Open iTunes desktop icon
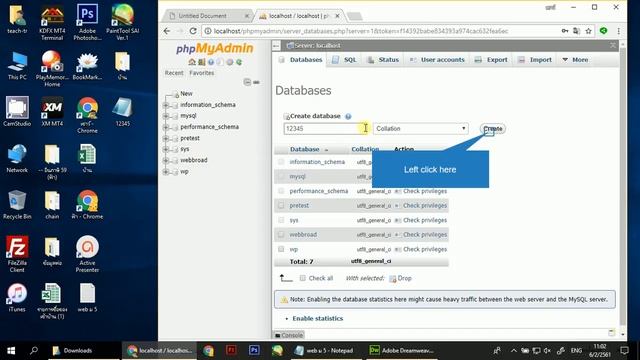The height and width of the screenshot is (360, 640). (x=17, y=298)
